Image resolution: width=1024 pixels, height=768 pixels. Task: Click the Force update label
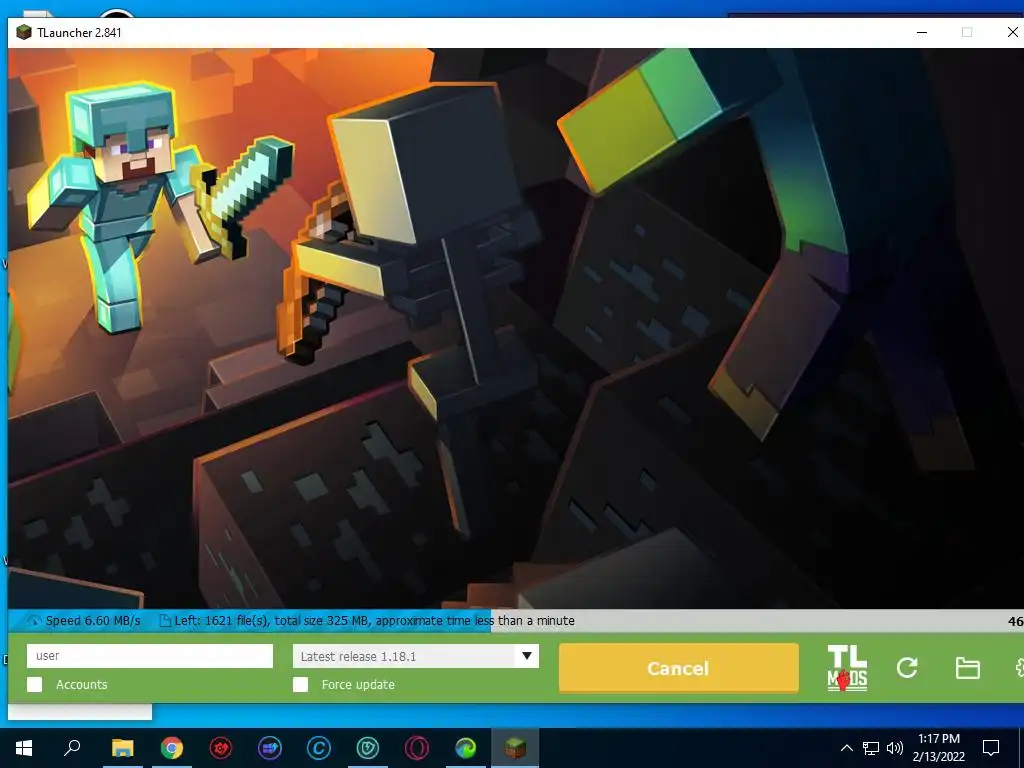[x=358, y=684]
